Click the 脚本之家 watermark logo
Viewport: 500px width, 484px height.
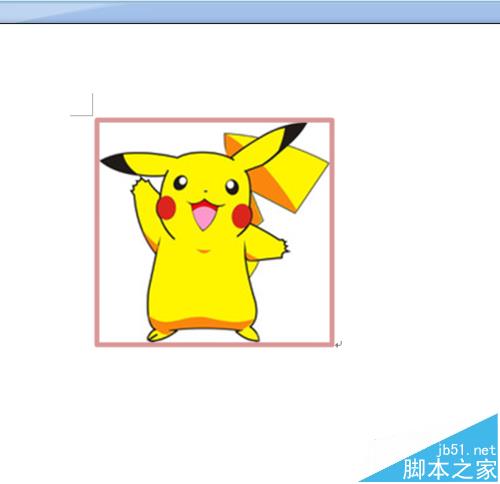tap(450, 469)
